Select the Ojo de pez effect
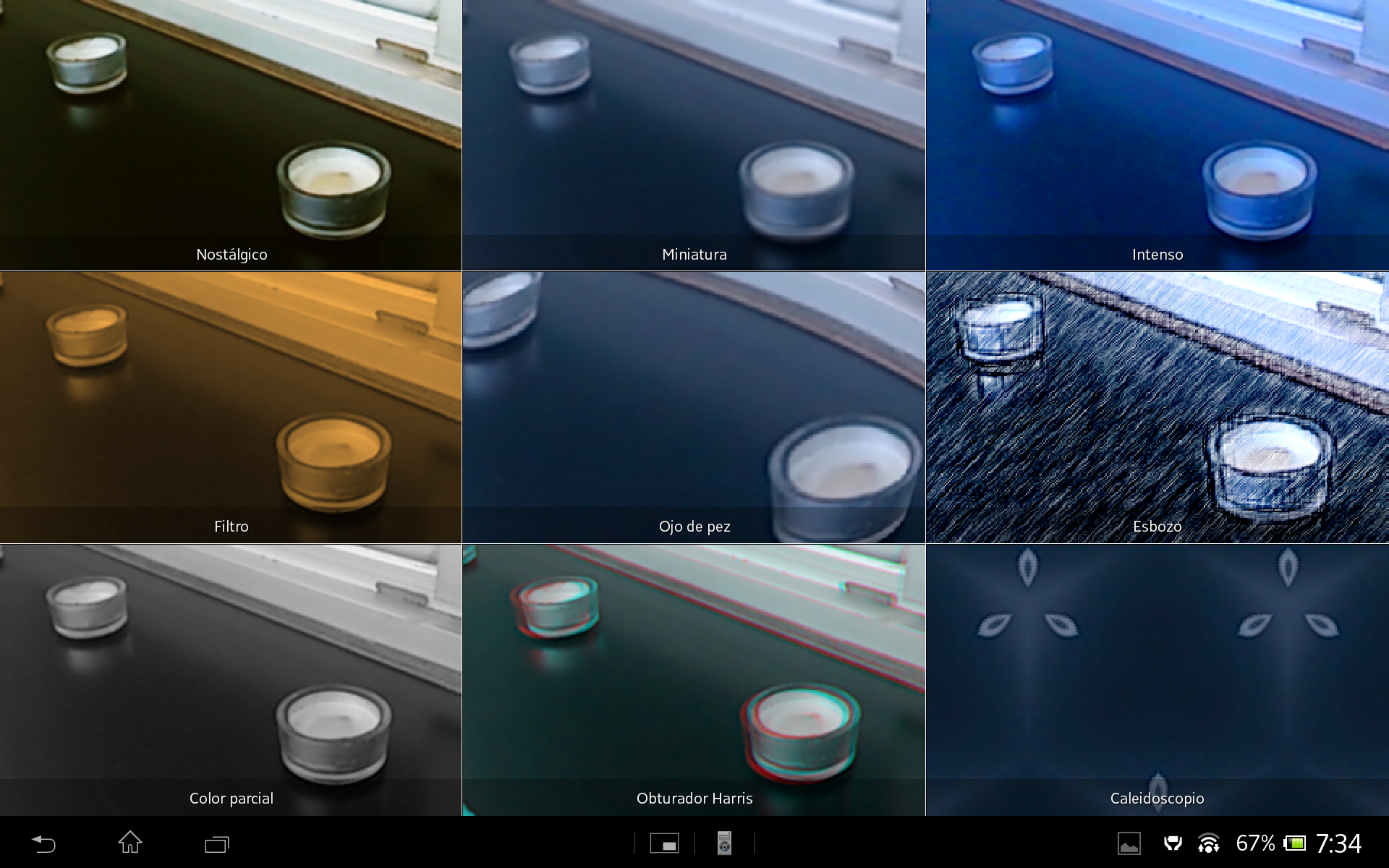 pyautogui.click(x=694, y=407)
